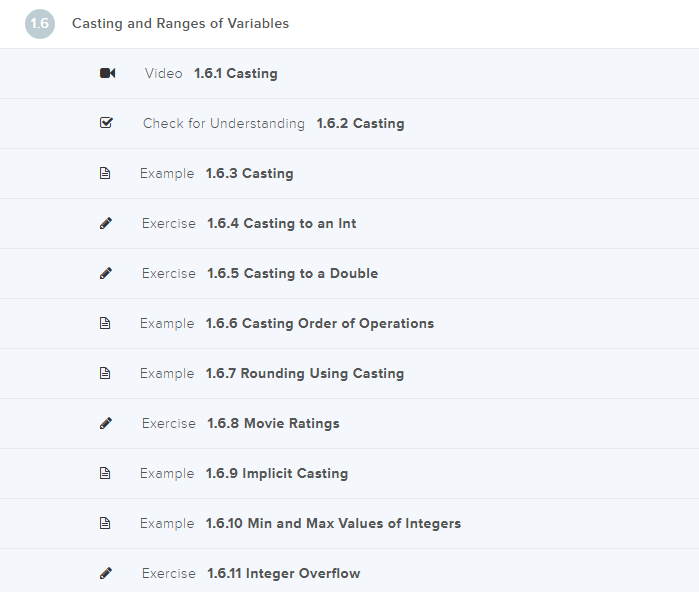Click the document icon beside 1.6.3 Casting
The width and height of the screenshot is (699, 592).
106,173
